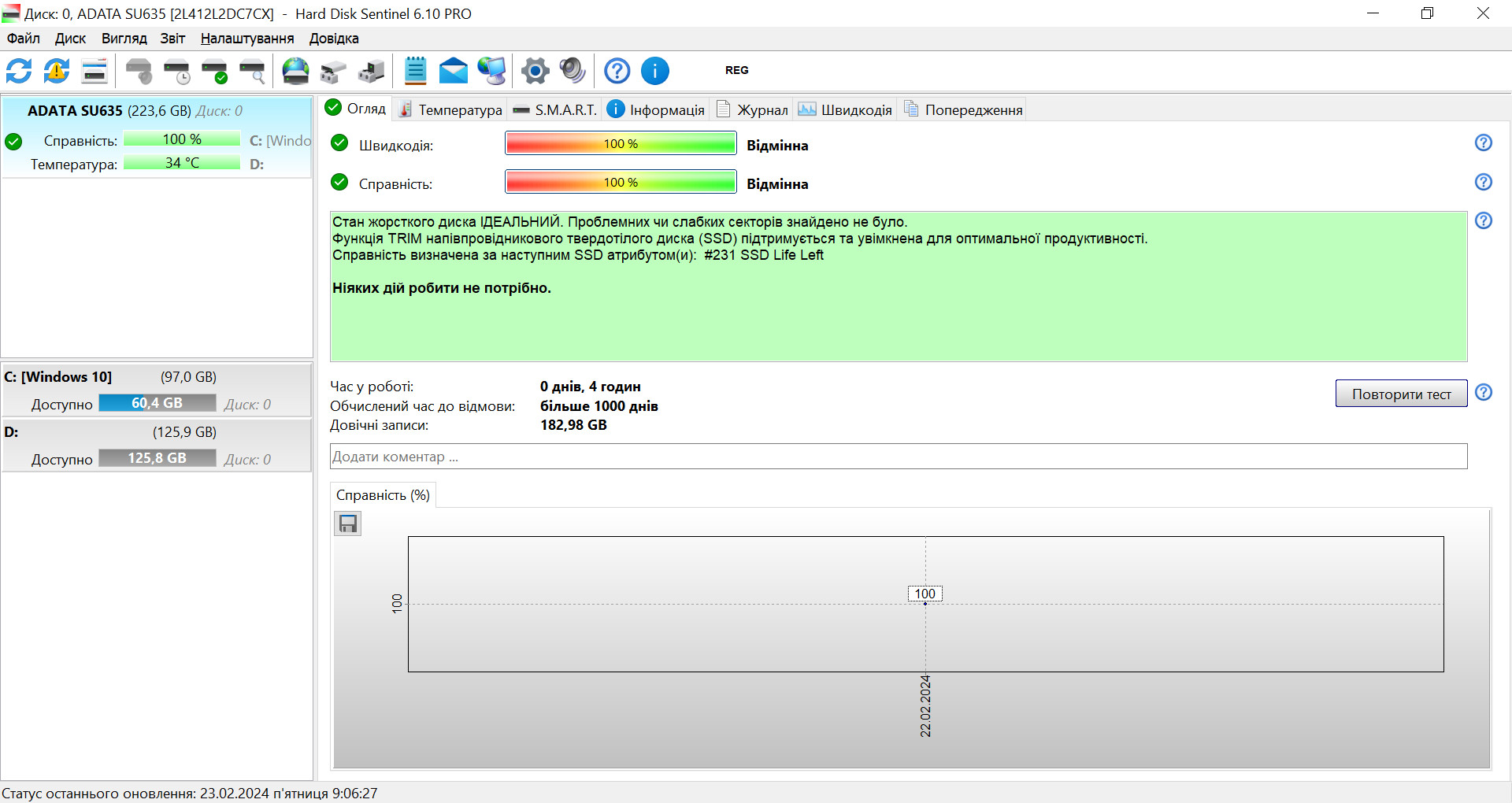Viewport: 1512px width, 803px height.
Task: Click the disk with clock toolbar icon
Action: (177, 71)
